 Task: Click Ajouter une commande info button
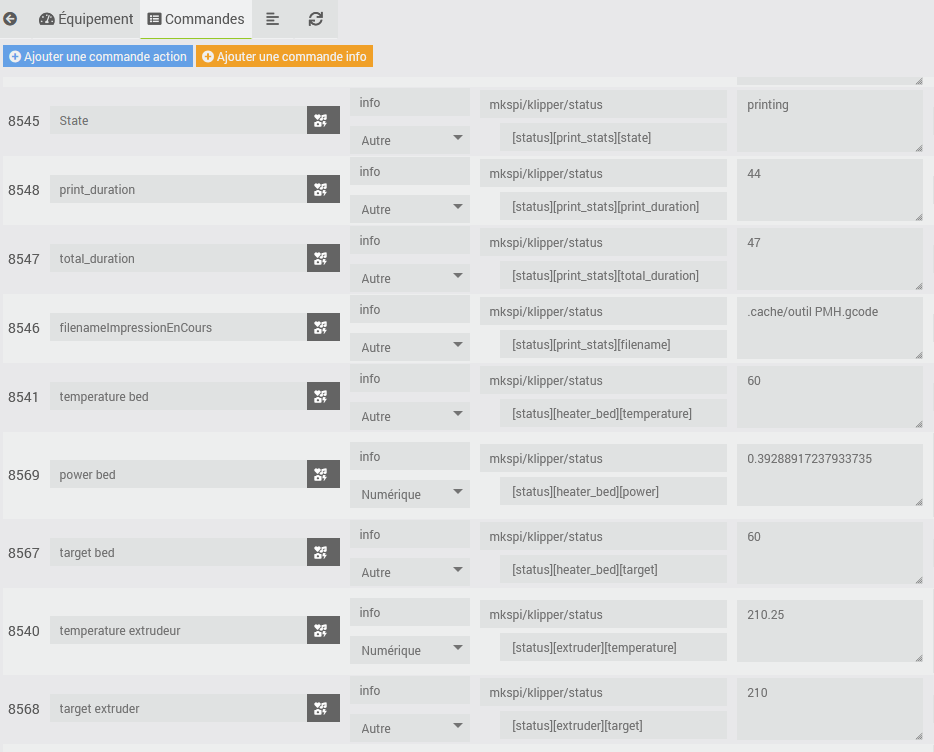coord(285,57)
